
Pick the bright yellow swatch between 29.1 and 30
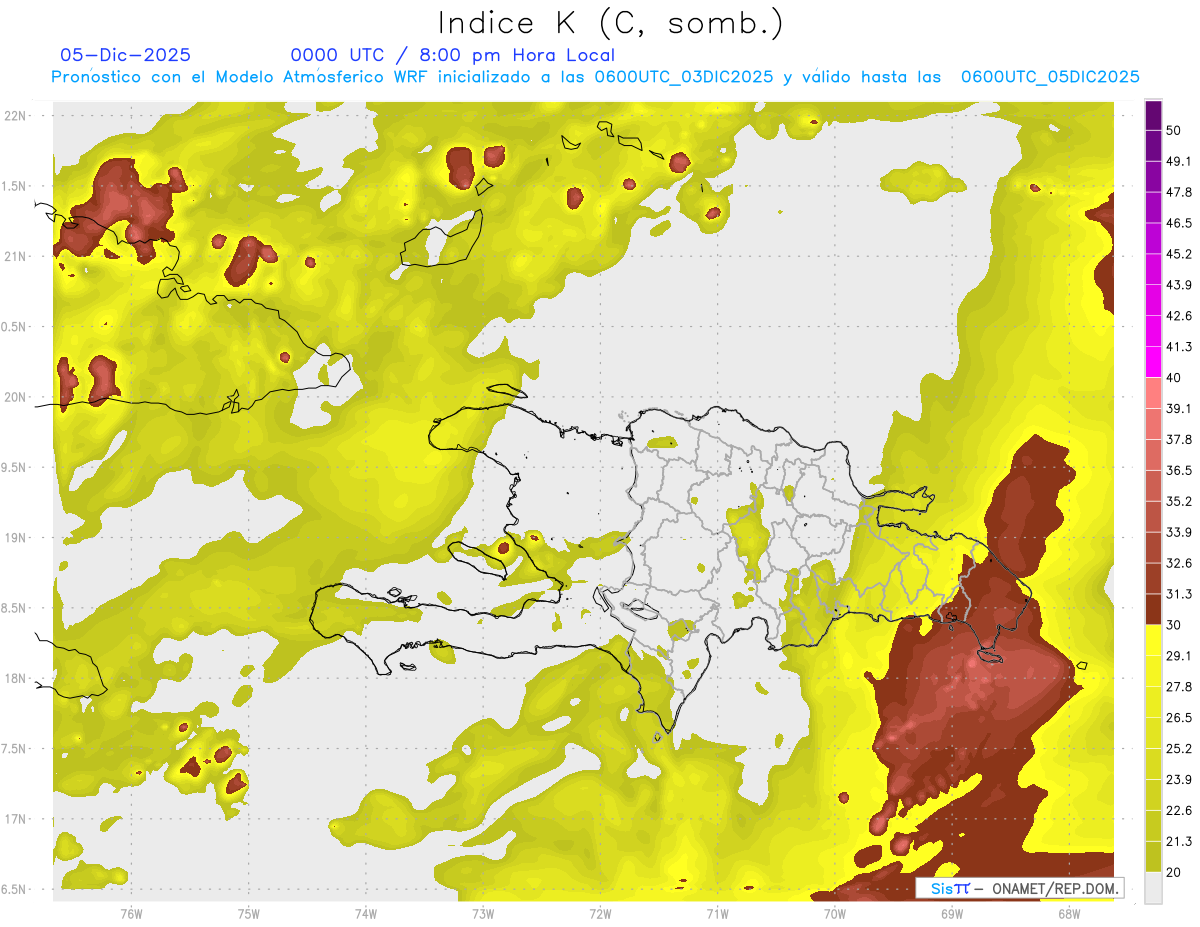1153,641
